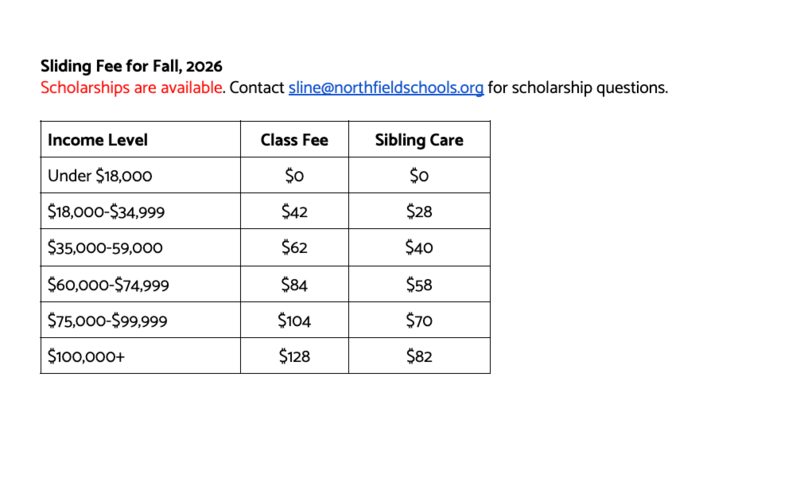
Task: Click the $128 class fee cell
Action: pyautogui.click(x=294, y=356)
